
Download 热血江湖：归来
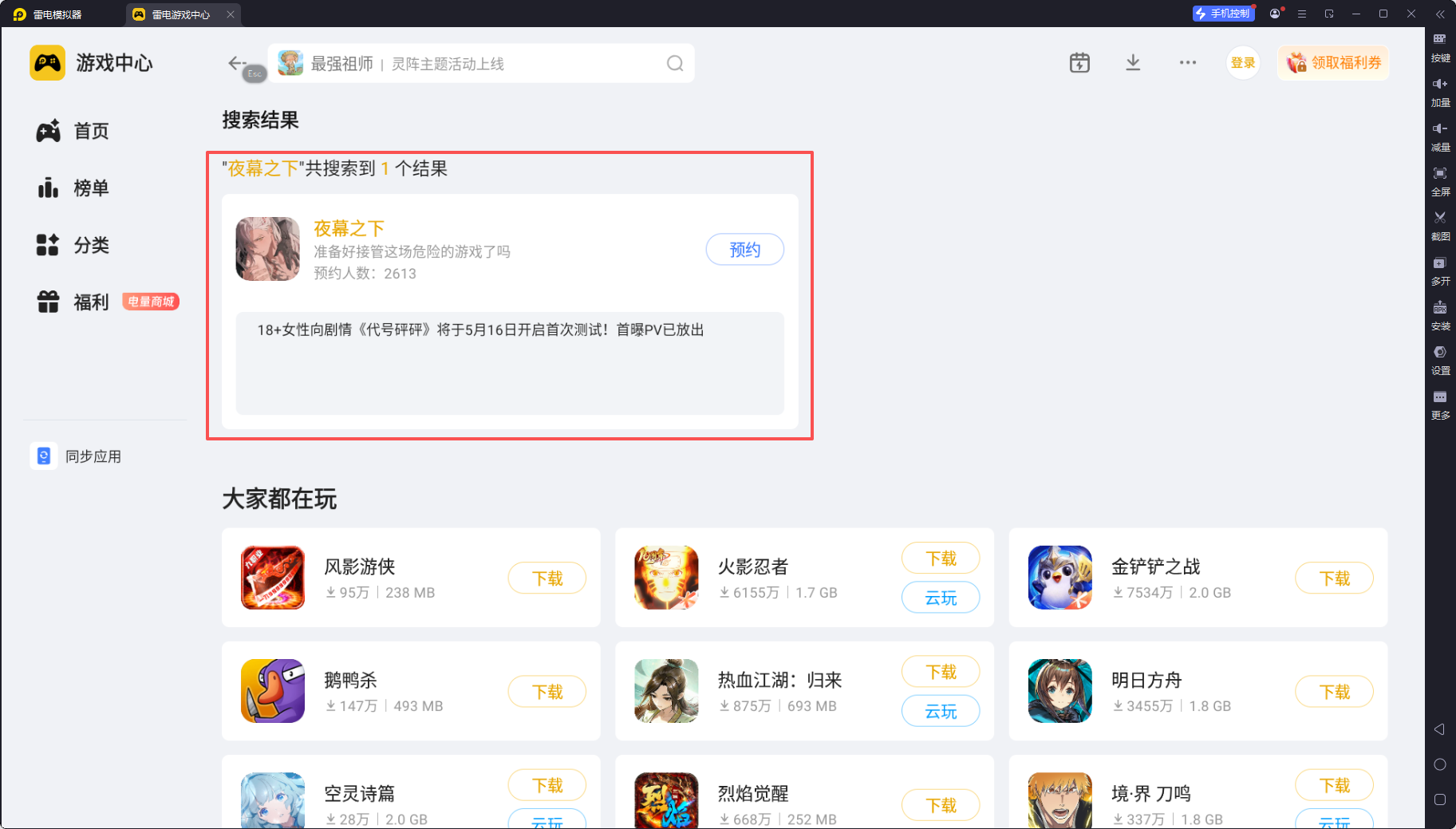coord(941,672)
